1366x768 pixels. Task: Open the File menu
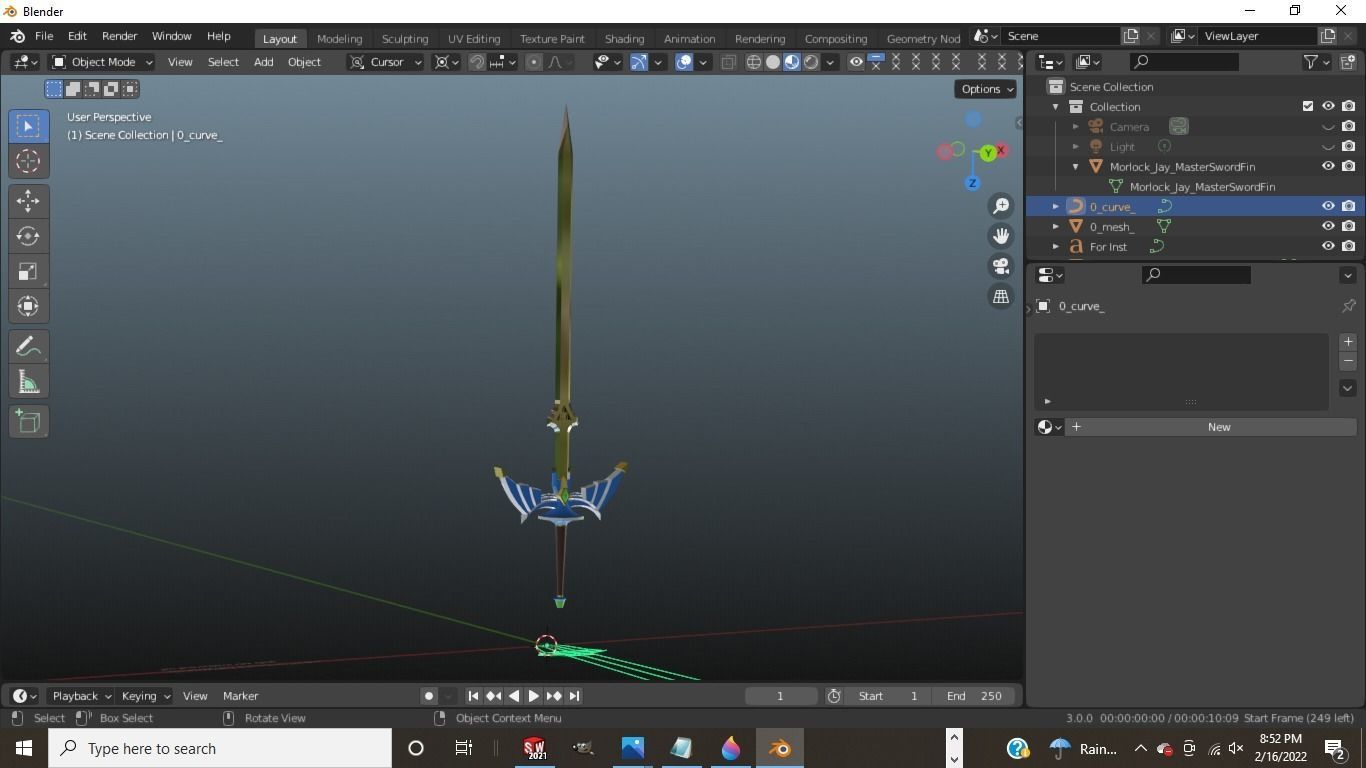(44, 36)
